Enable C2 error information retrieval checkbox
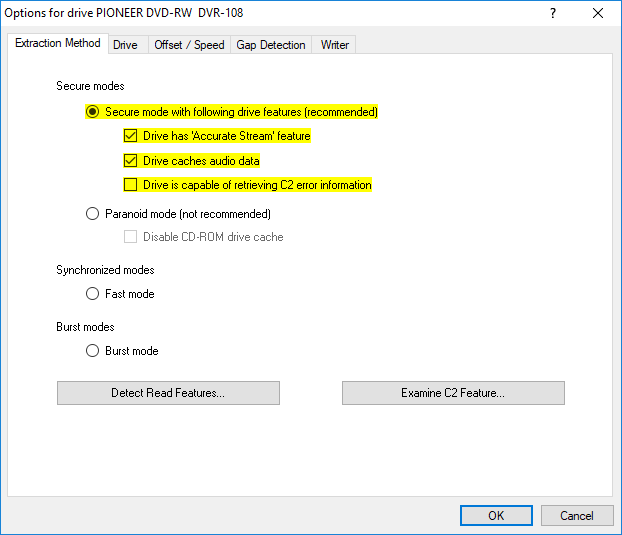 tap(131, 185)
